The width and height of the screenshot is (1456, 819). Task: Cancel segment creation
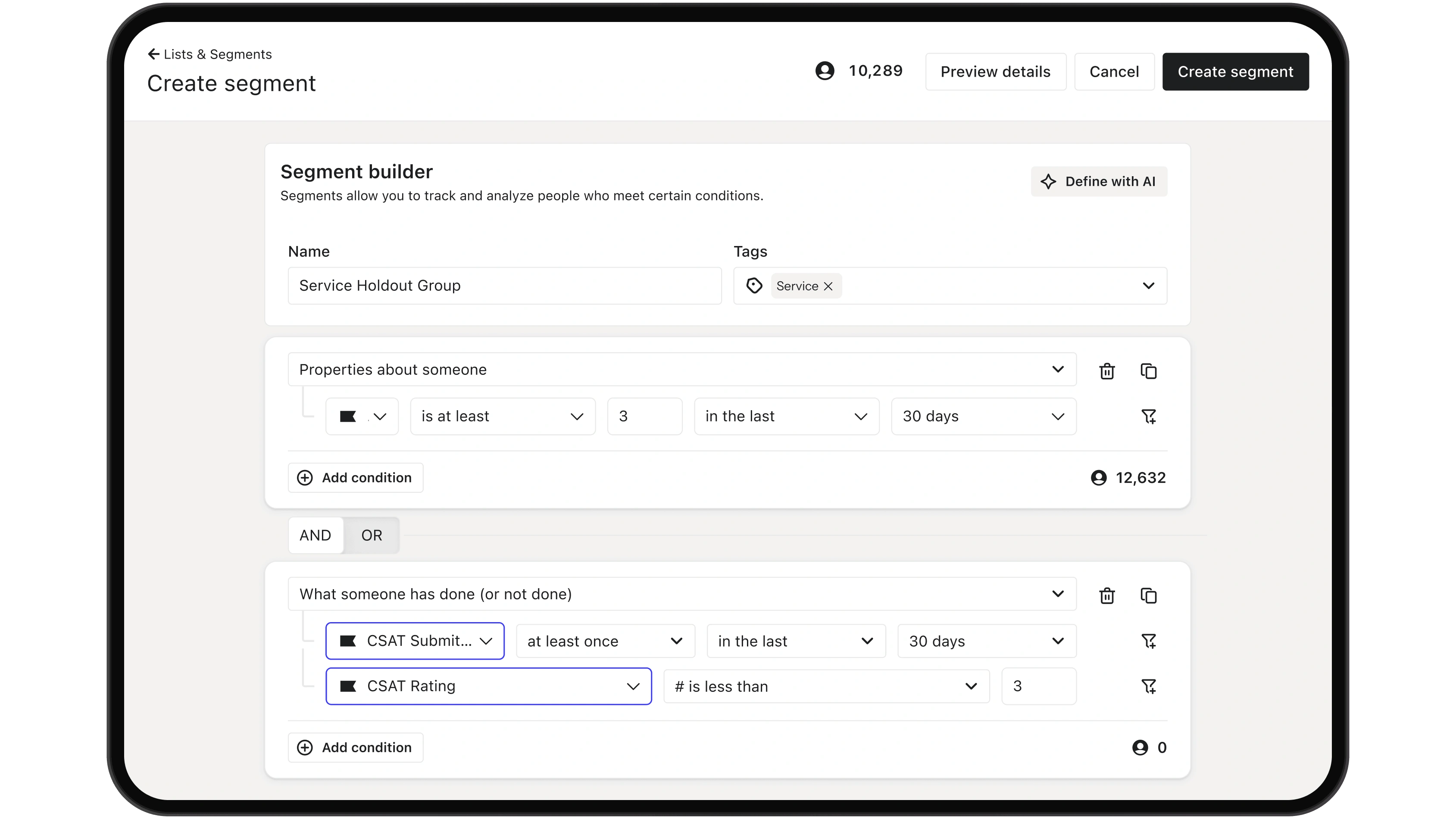[x=1114, y=72]
